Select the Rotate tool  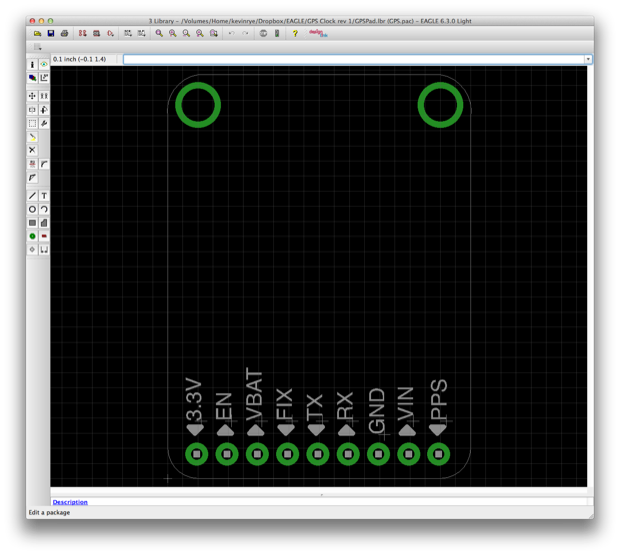tap(44, 110)
